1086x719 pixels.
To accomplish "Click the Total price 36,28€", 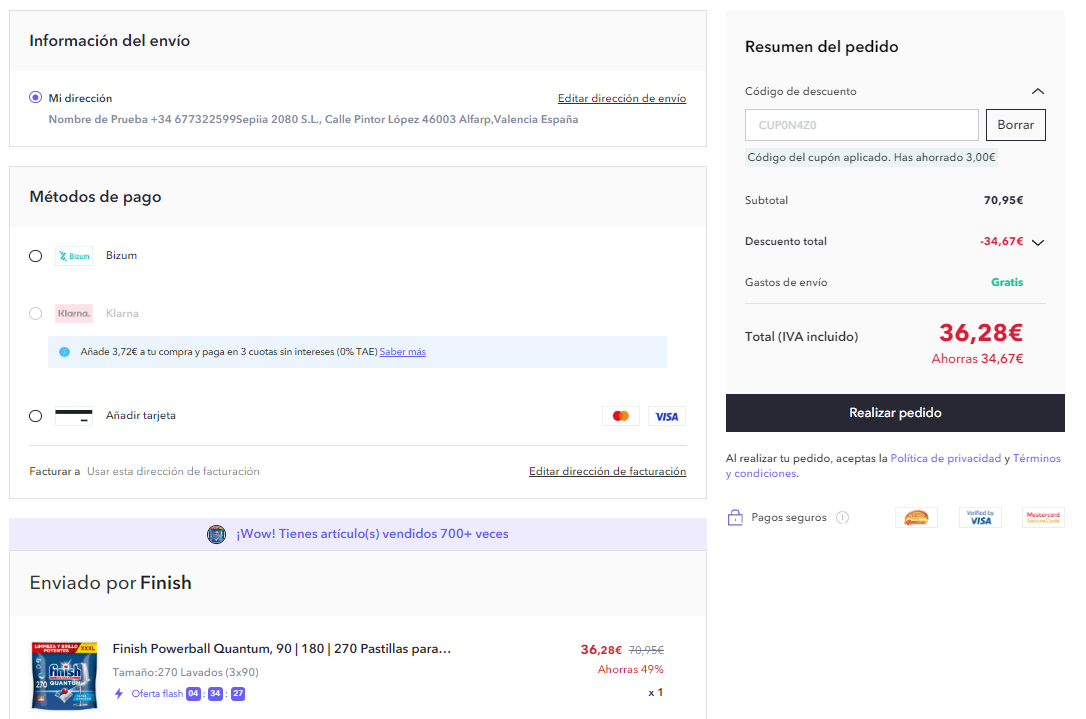I will (x=981, y=333).
